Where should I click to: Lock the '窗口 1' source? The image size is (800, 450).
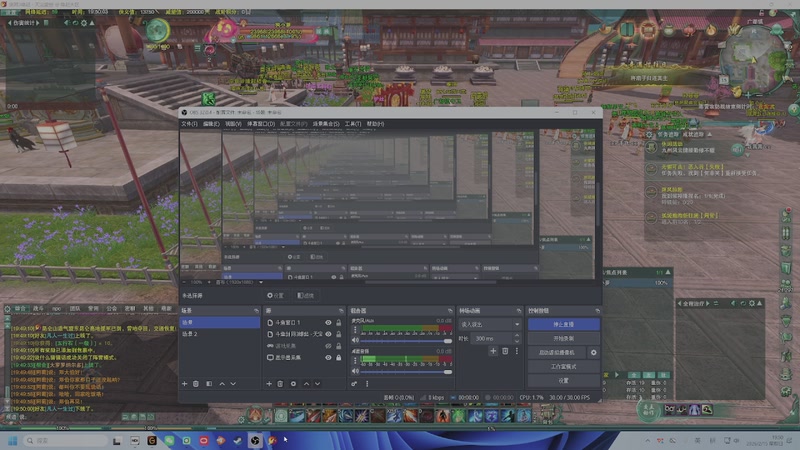click(338, 322)
